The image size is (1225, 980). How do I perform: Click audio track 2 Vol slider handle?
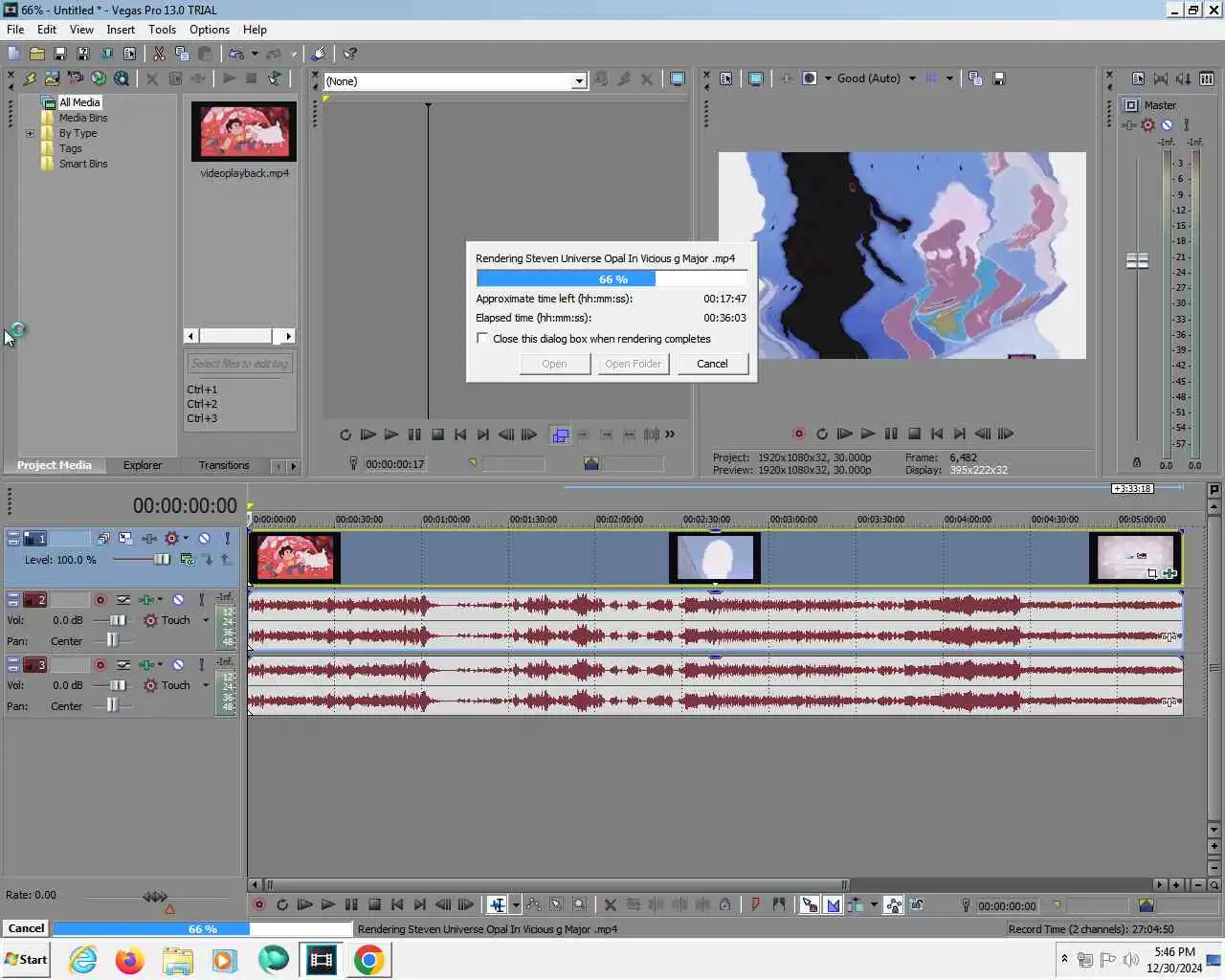(x=118, y=620)
